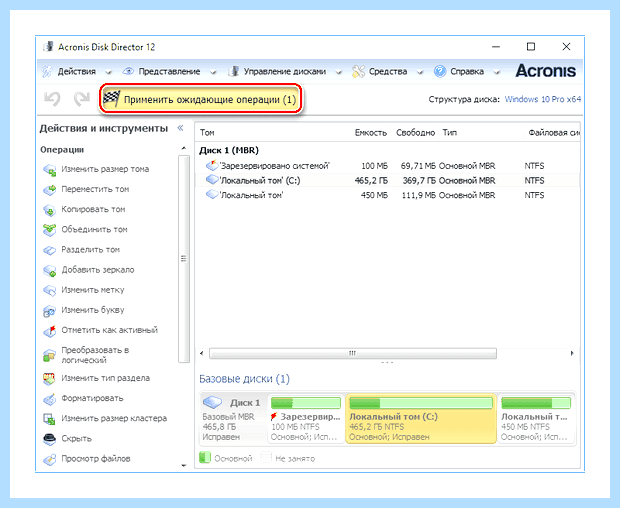
Task: Click the Add mirror icon (Добавить зеркало)
Action: 49,270
